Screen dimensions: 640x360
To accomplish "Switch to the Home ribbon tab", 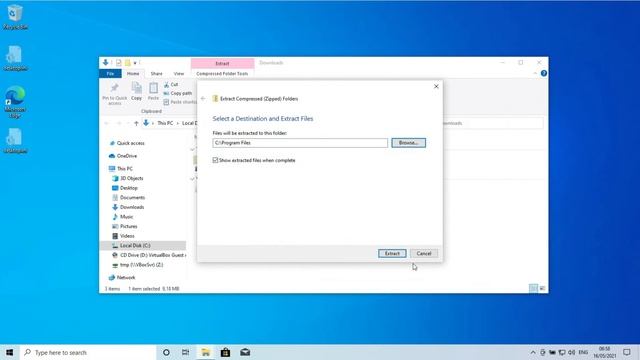I will click(x=133, y=73).
